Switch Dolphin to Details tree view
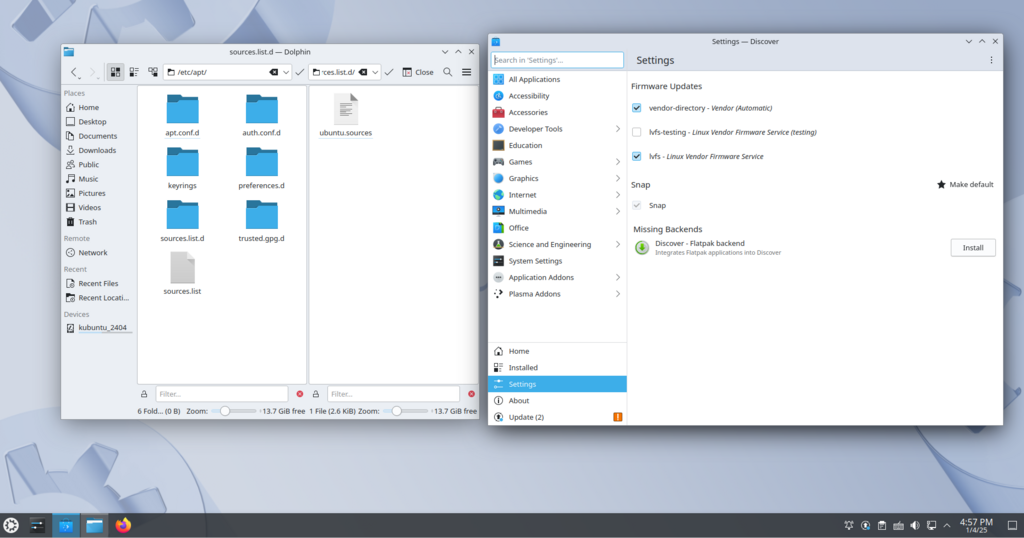Image resolution: width=1024 pixels, height=538 pixels. (x=153, y=72)
